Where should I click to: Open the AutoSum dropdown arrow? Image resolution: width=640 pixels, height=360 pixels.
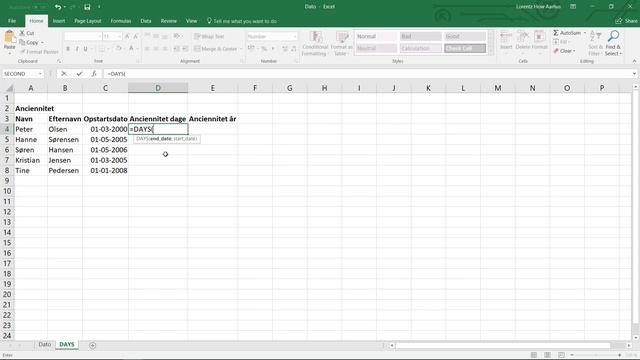click(584, 33)
